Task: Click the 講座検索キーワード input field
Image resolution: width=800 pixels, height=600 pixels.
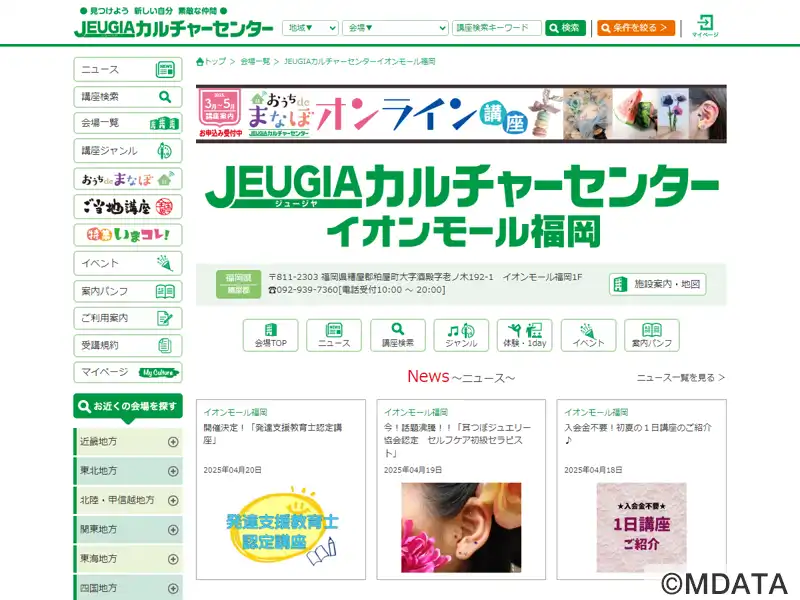Action: (x=496, y=28)
